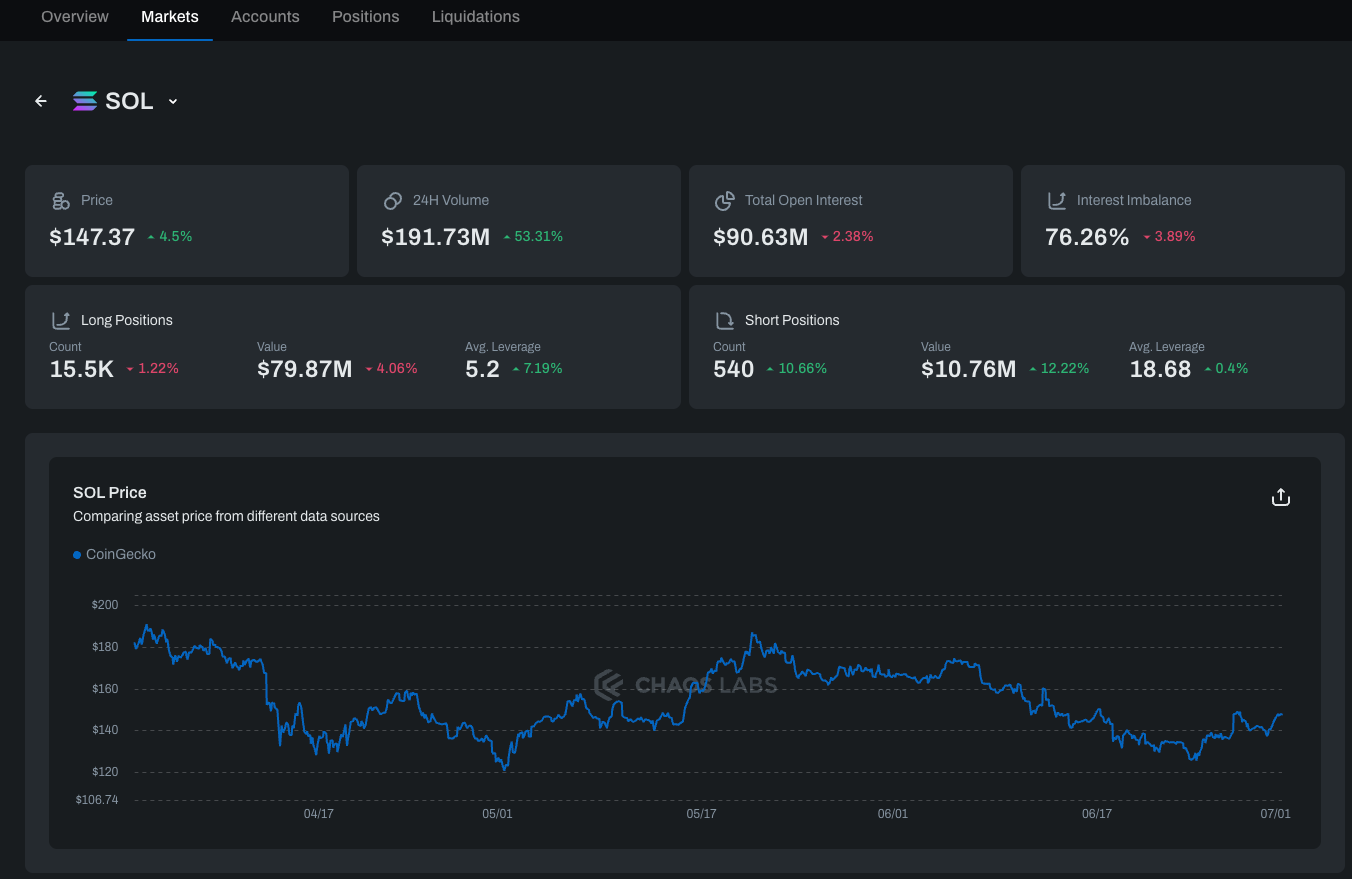Screen dimensions: 1352x879
Task: Click the 5.2 long average leverage
Action: tap(482, 369)
